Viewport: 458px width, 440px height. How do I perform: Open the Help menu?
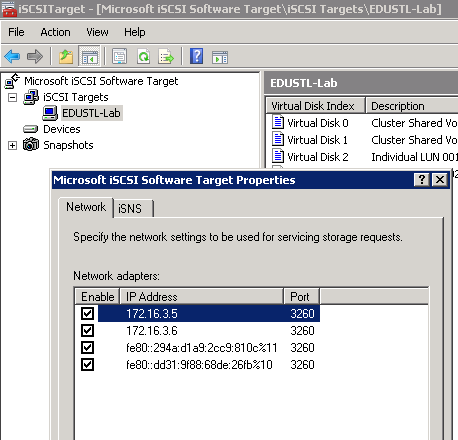click(x=135, y=32)
